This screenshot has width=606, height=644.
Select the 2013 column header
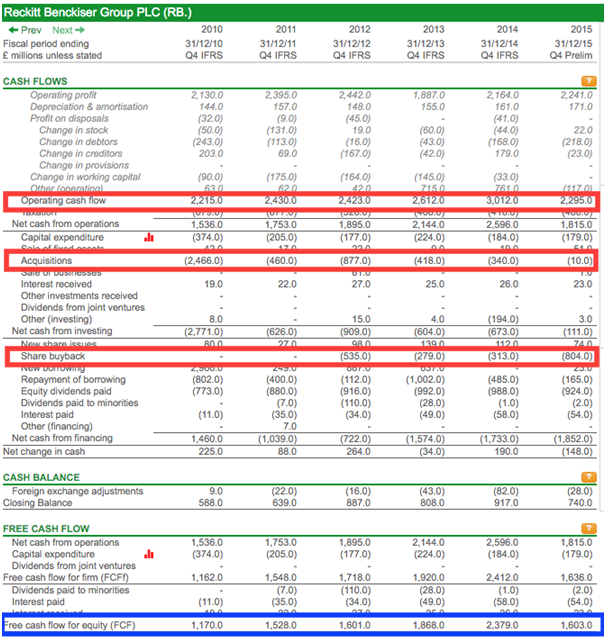click(434, 30)
